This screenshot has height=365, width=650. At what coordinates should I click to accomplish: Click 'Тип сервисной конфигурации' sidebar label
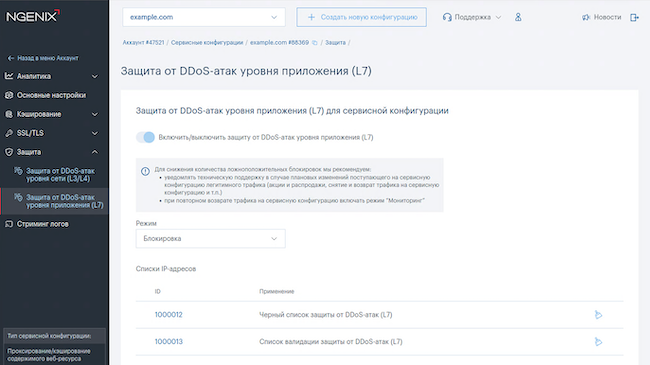coord(49,336)
